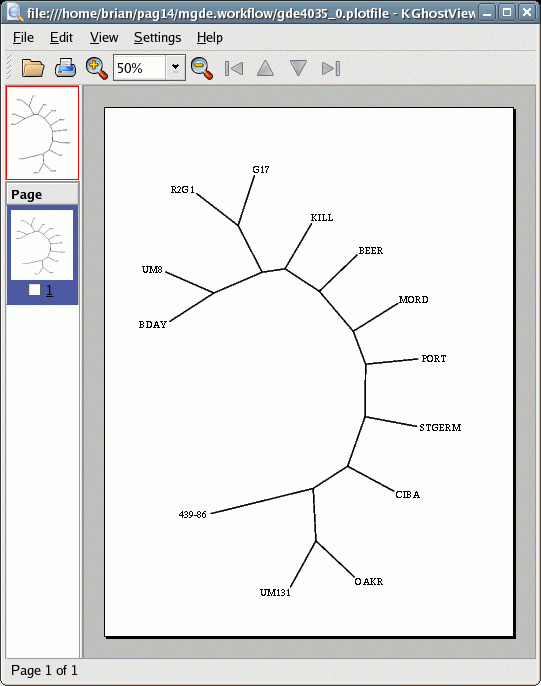Viewport: 541px width, 686px height.
Task: Jump to last page icon
Action: [x=331, y=68]
